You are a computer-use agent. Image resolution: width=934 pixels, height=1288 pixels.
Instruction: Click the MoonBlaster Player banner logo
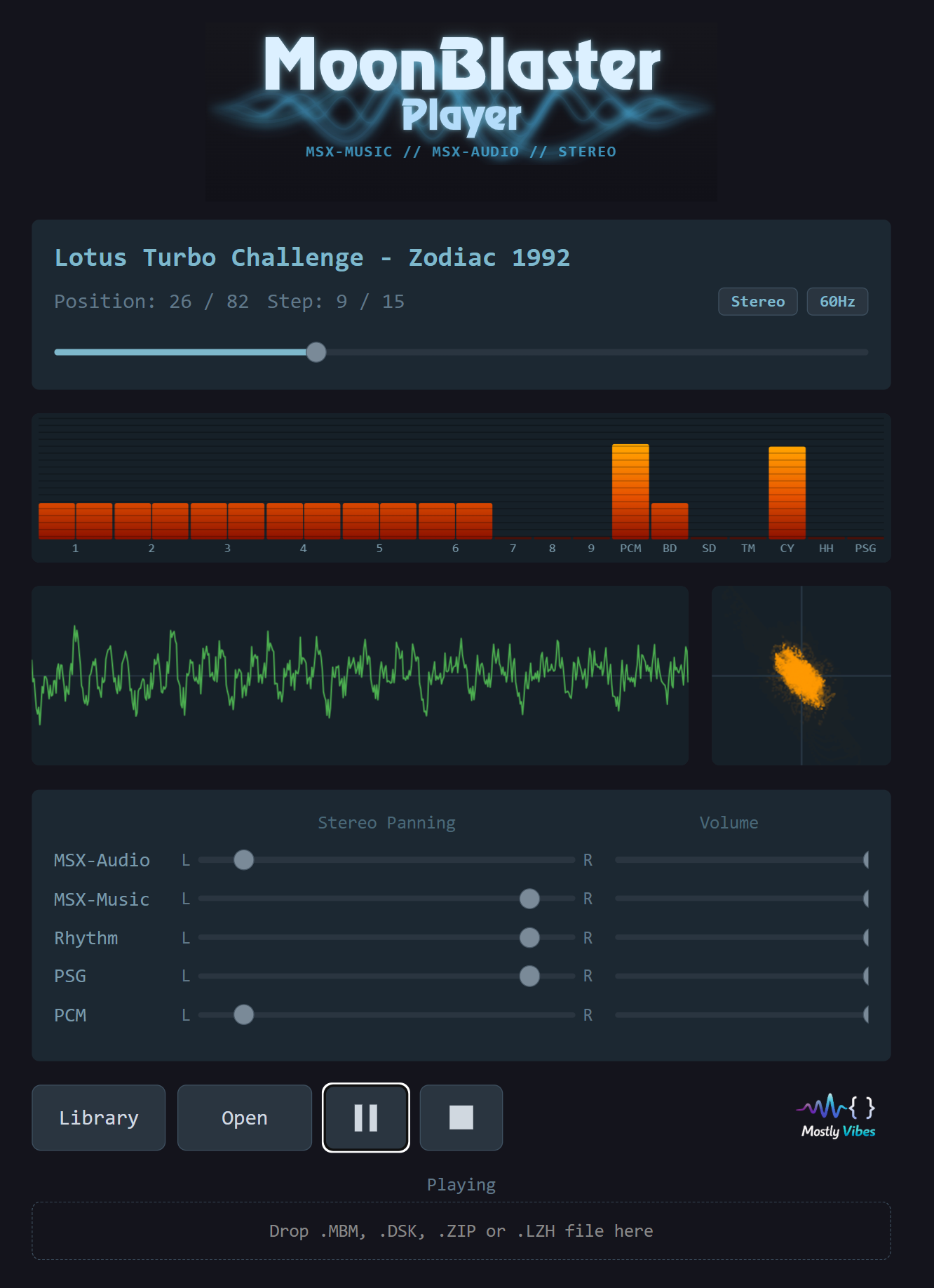pos(461,112)
